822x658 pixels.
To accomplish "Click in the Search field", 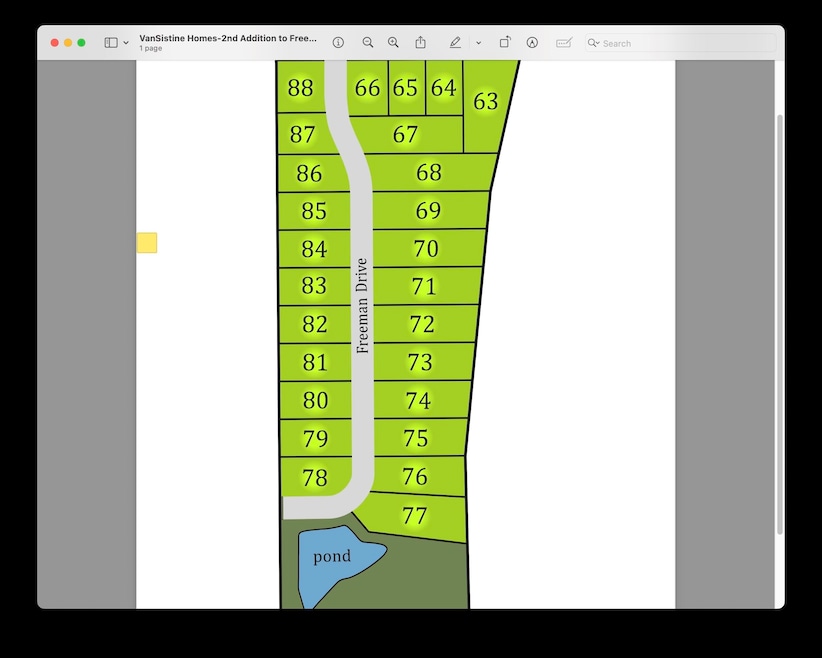I will (680, 43).
